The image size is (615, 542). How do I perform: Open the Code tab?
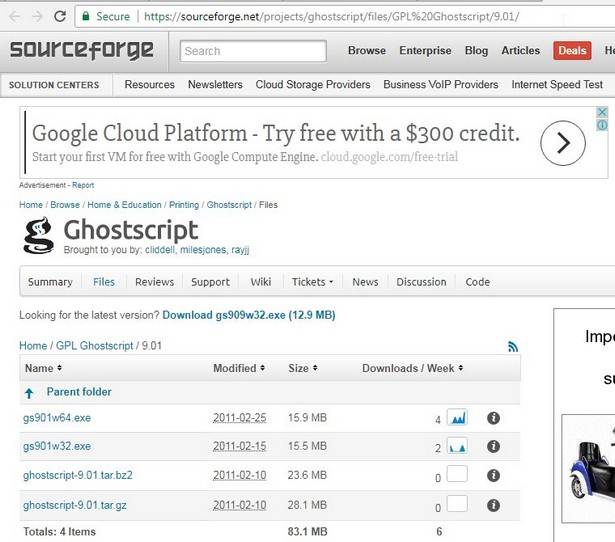coord(478,282)
